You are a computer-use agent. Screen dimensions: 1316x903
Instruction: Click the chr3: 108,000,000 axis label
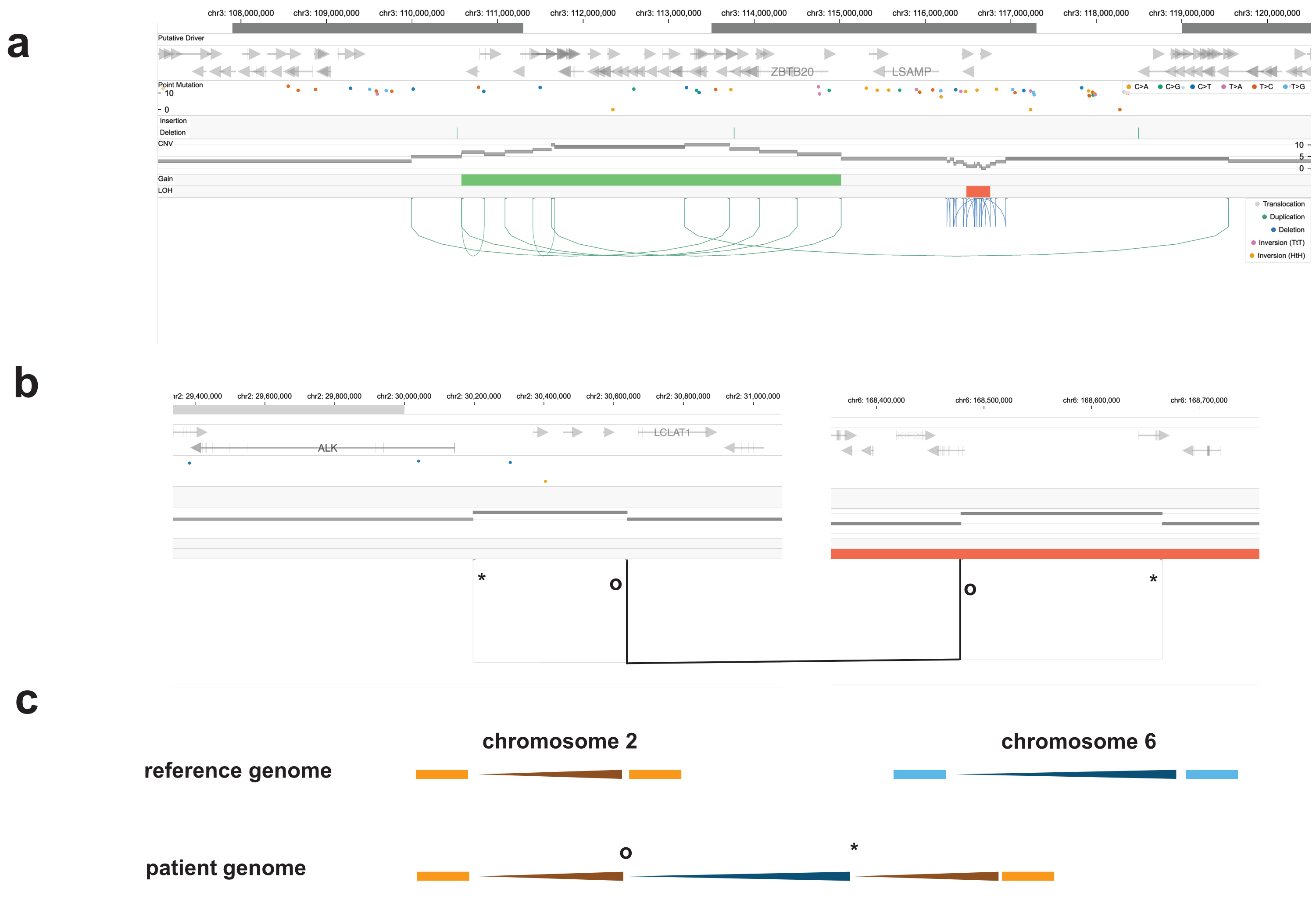click(x=241, y=13)
